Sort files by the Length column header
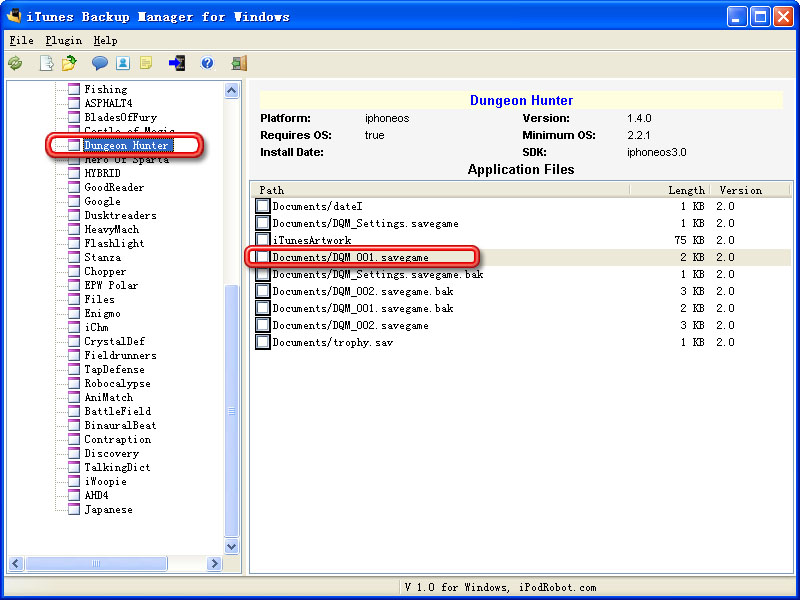 [670, 190]
